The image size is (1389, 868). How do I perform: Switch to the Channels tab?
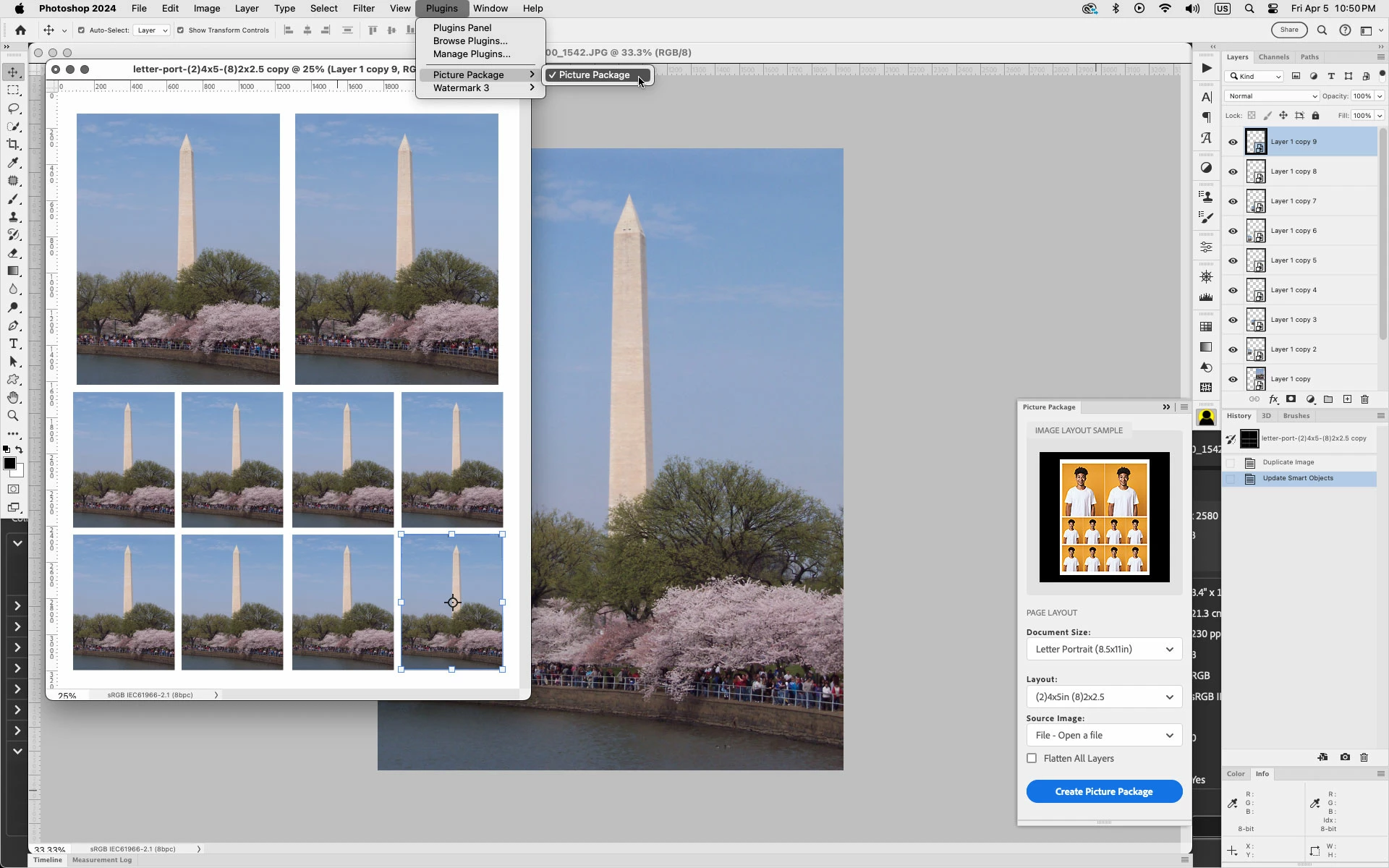(1273, 57)
